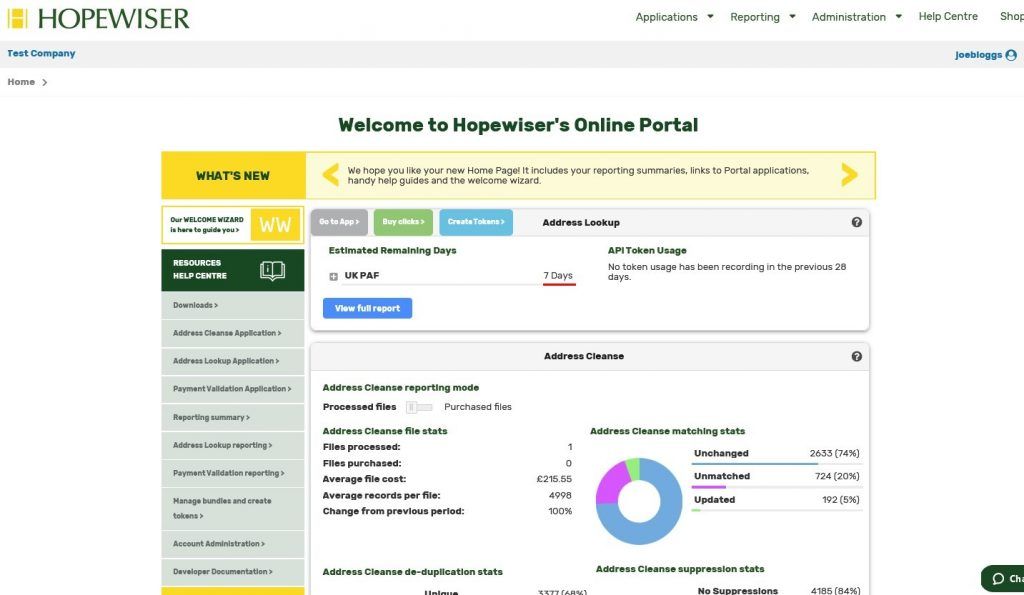Image resolution: width=1024 pixels, height=595 pixels.
Task: Open the chat widget
Action: coord(1003,578)
